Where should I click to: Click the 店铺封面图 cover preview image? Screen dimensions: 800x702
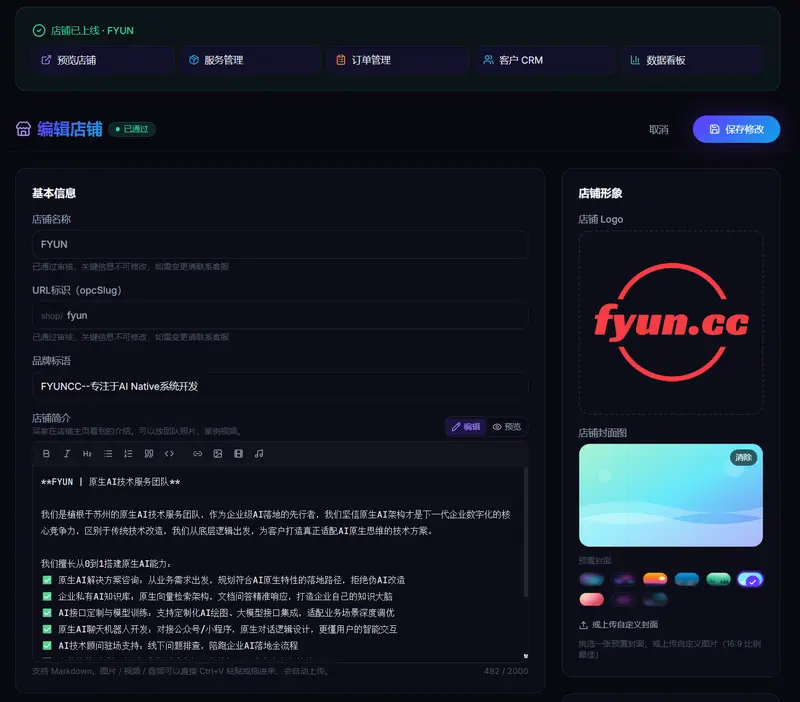(x=671, y=495)
